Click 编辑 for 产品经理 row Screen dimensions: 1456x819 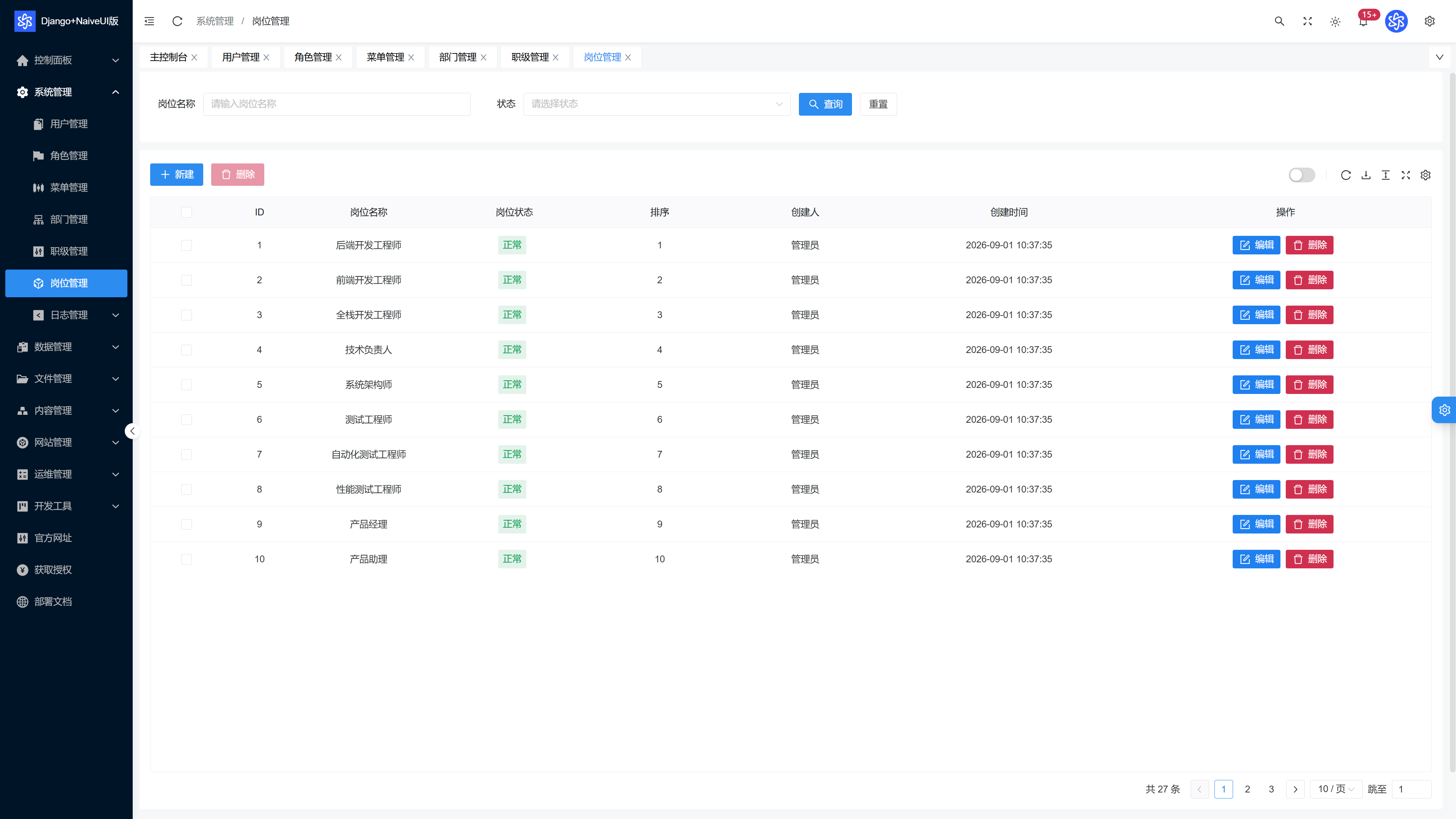click(x=1256, y=524)
